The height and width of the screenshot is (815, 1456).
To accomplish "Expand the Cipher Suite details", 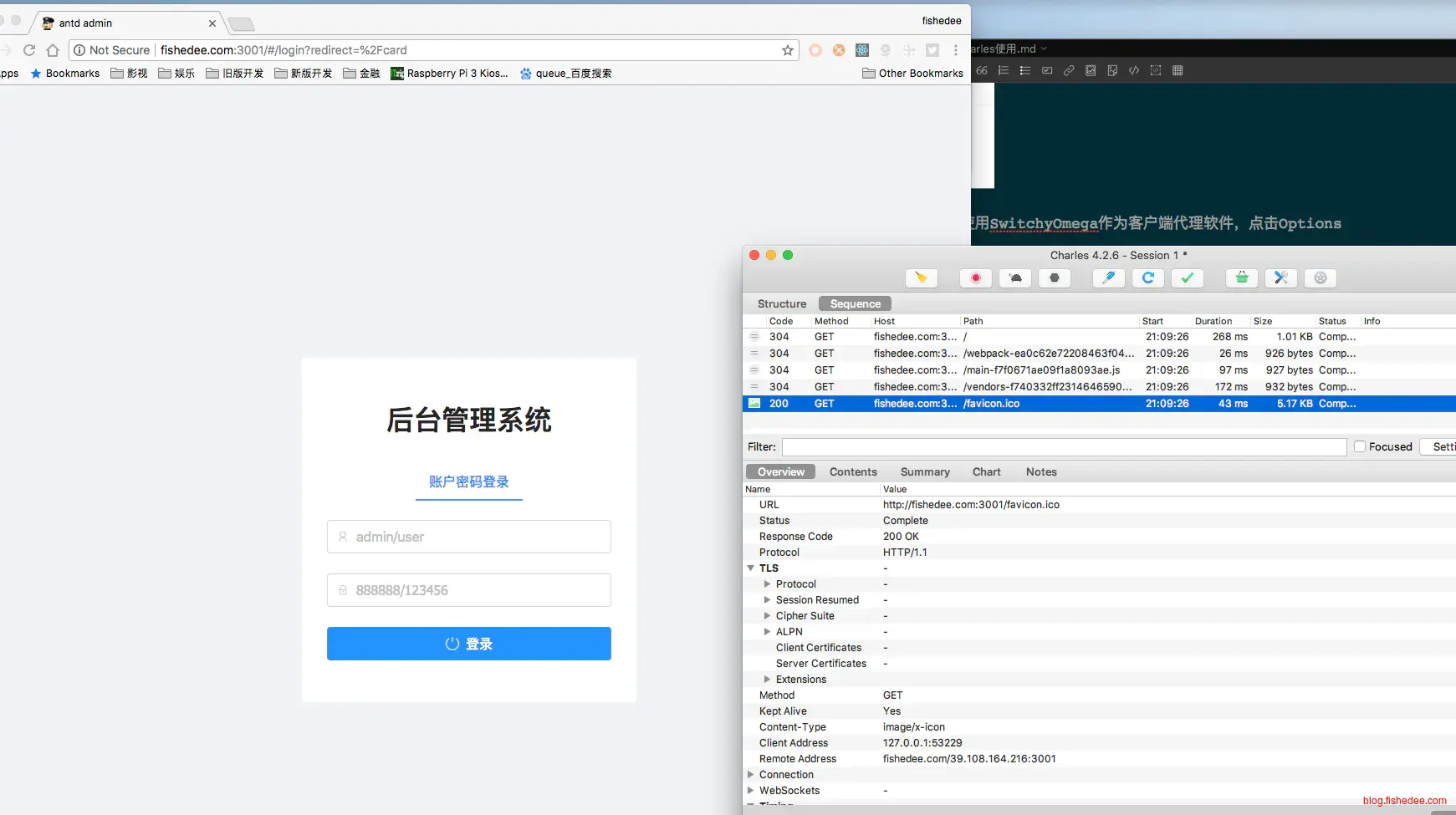I will point(767,615).
